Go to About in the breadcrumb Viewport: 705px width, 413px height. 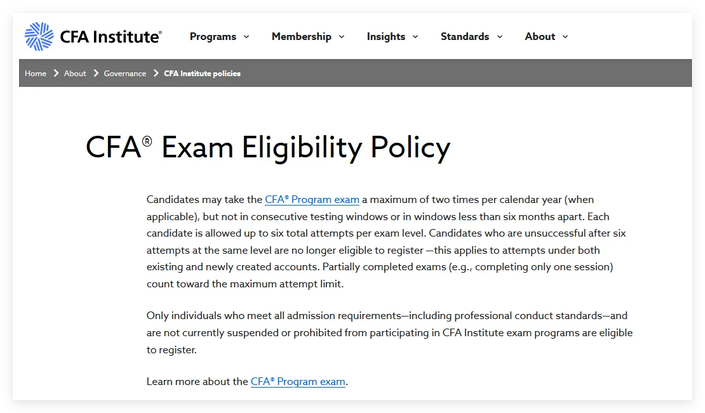75,73
